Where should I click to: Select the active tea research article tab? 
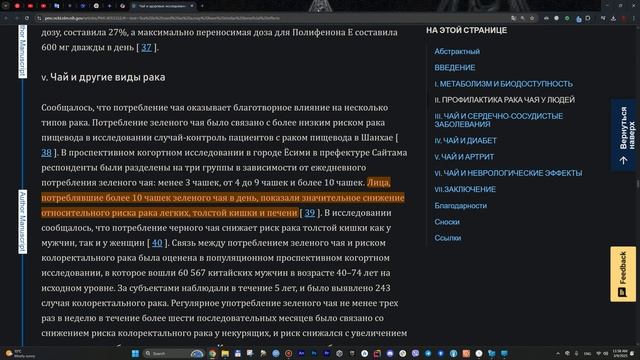pos(162,6)
